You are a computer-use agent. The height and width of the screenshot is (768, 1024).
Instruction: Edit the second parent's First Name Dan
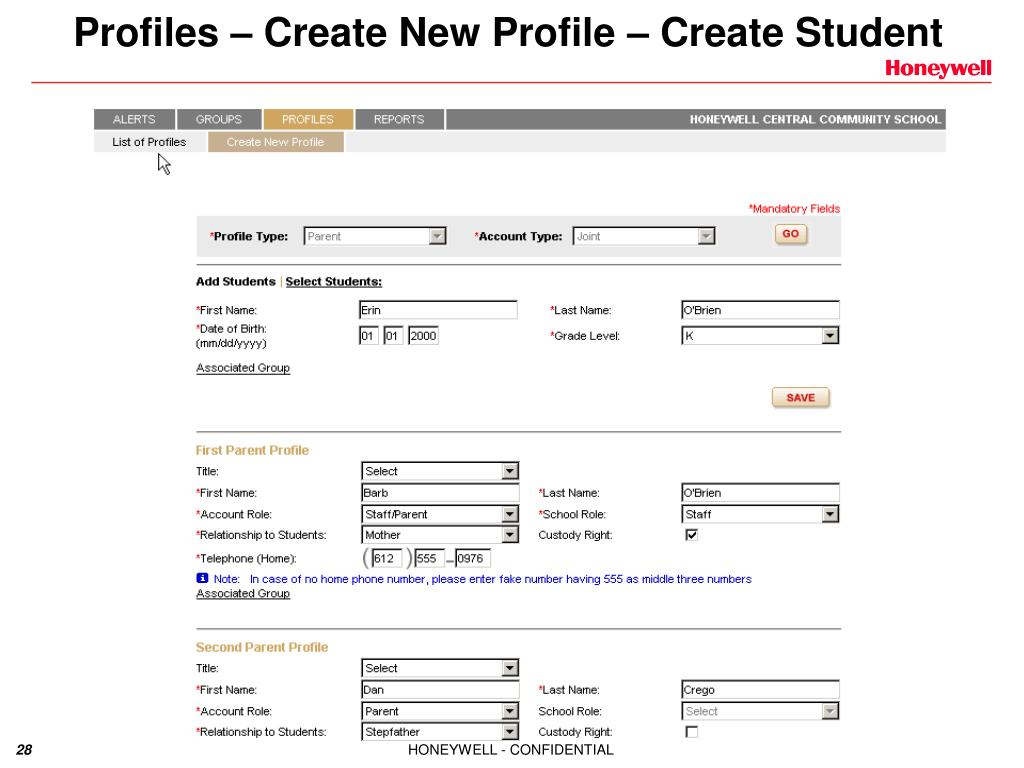pyautogui.click(x=440, y=690)
